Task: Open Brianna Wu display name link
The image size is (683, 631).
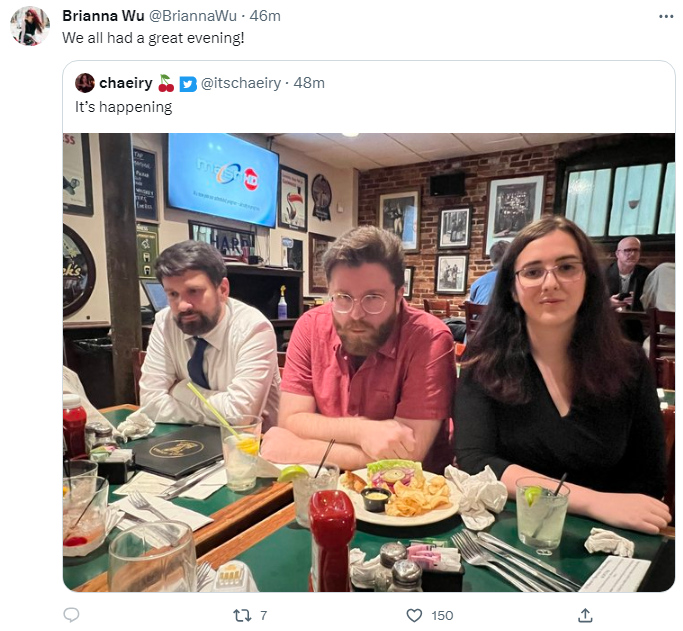Action: click(x=103, y=16)
